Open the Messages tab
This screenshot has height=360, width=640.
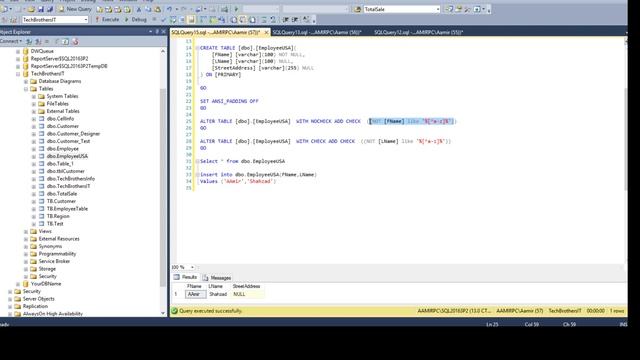click(217, 278)
